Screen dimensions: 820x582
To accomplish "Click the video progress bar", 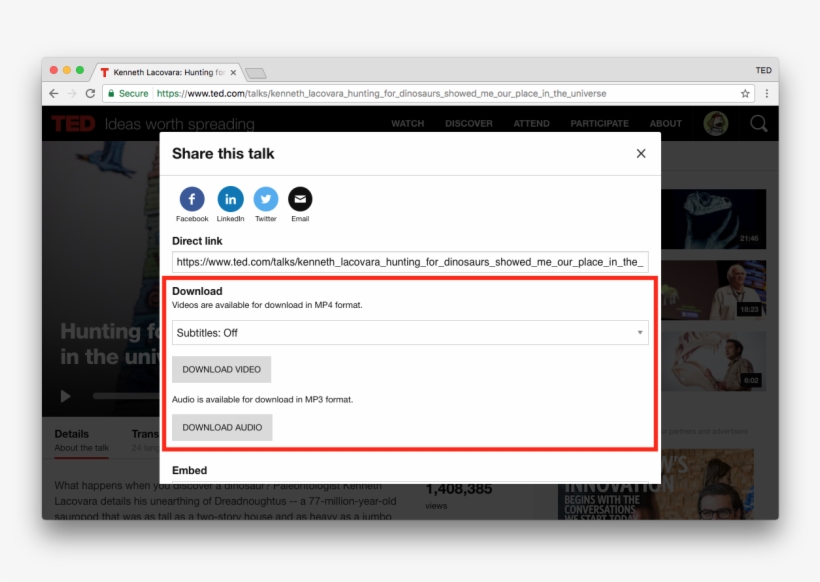I will coord(126,396).
